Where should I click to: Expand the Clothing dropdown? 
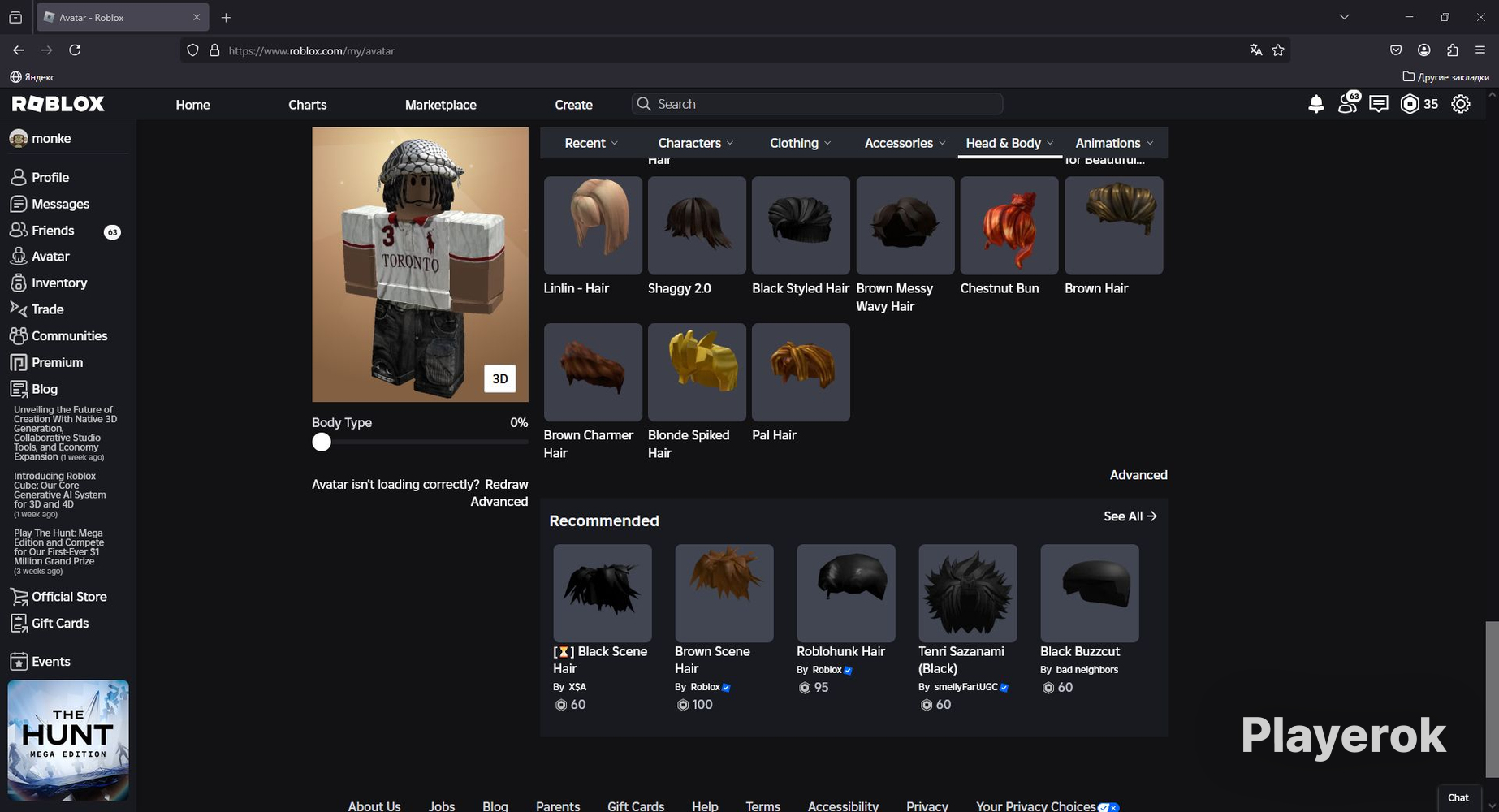click(x=800, y=143)
